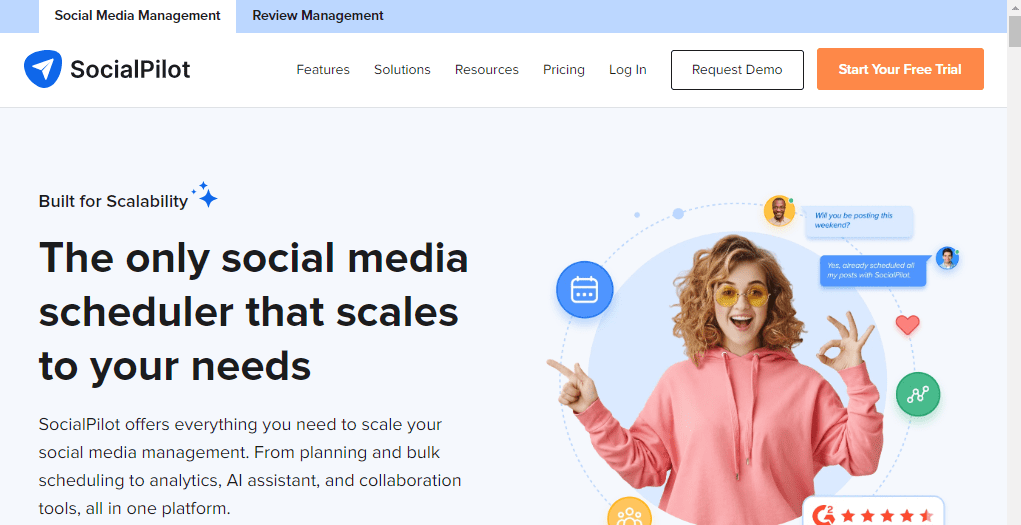Click the yellow team members icon

629,512
